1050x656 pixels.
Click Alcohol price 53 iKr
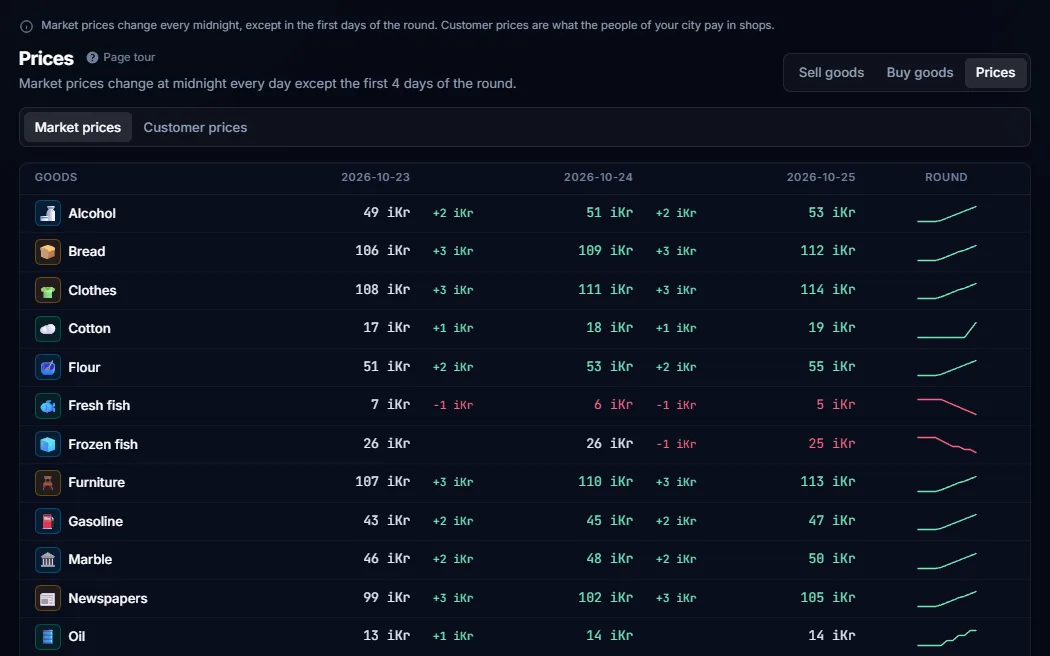point(832,212)
